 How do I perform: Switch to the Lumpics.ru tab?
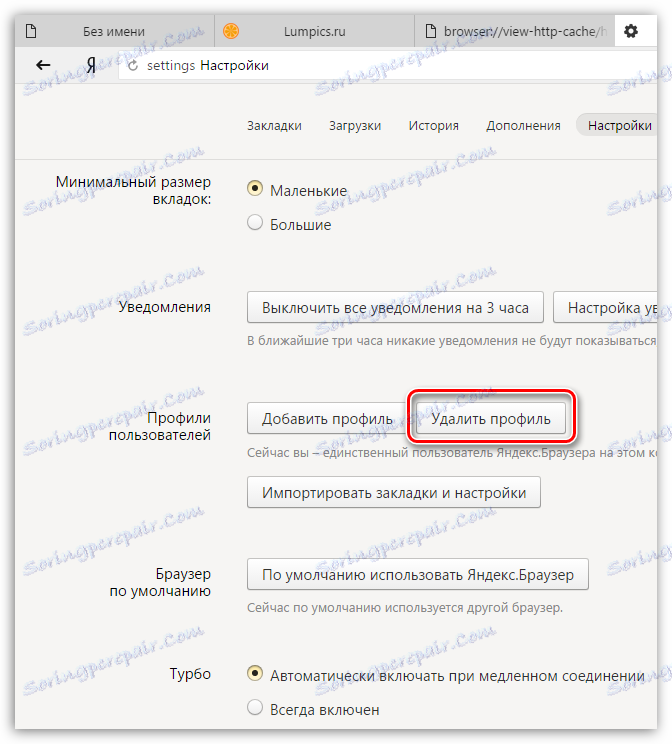pos(315,31)
